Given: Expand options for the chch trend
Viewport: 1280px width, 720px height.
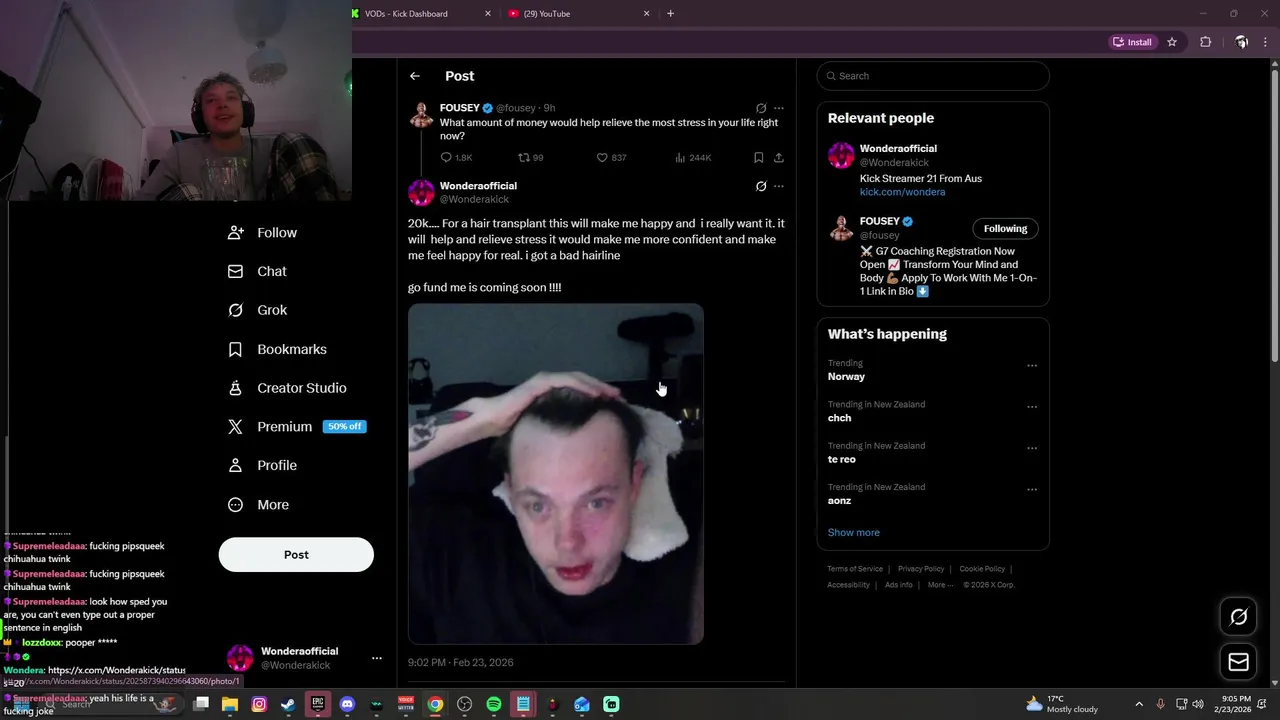Looking at the screenshot, I should pyautogui.click(x=1032, y=407).
